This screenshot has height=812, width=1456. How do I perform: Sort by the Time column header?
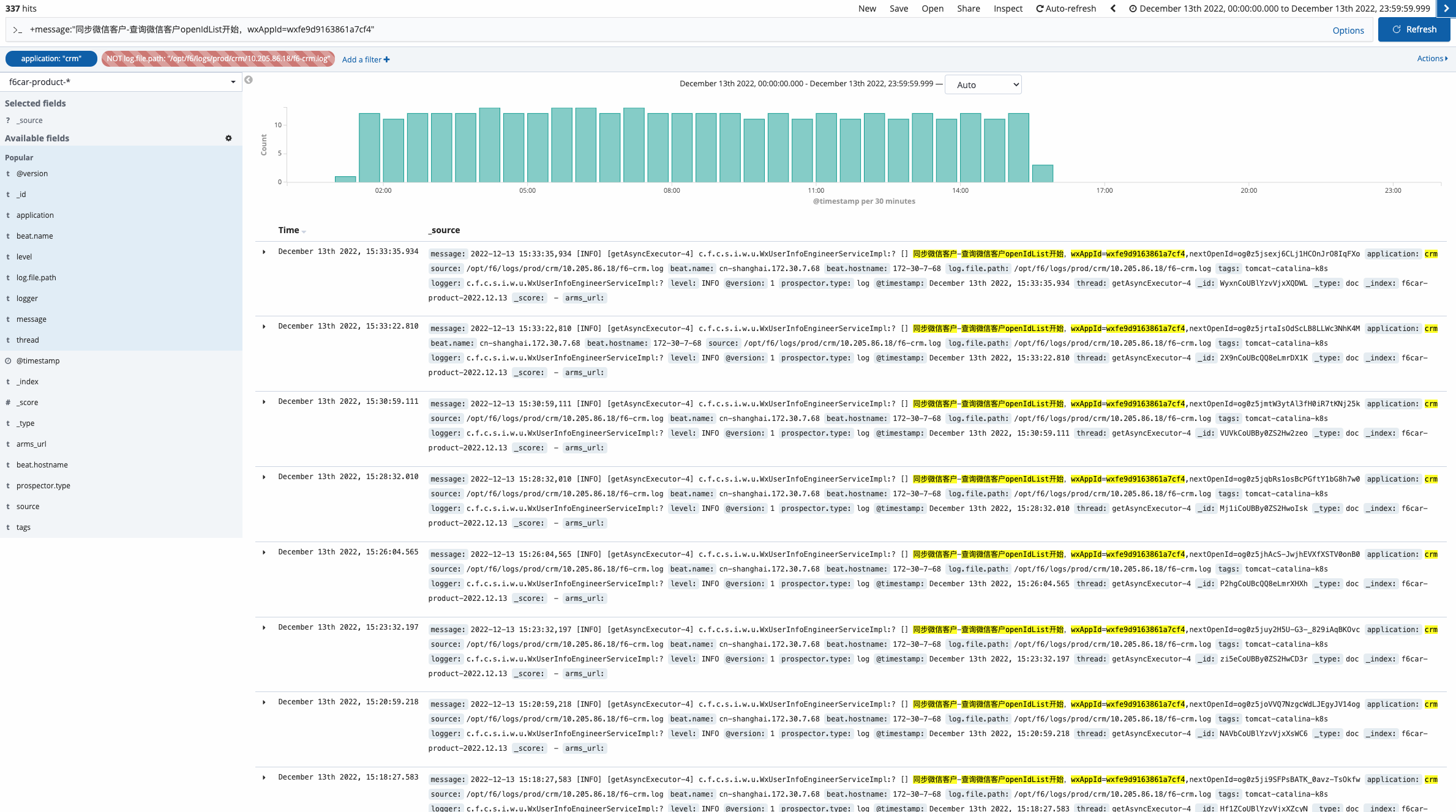click(292, 230)
